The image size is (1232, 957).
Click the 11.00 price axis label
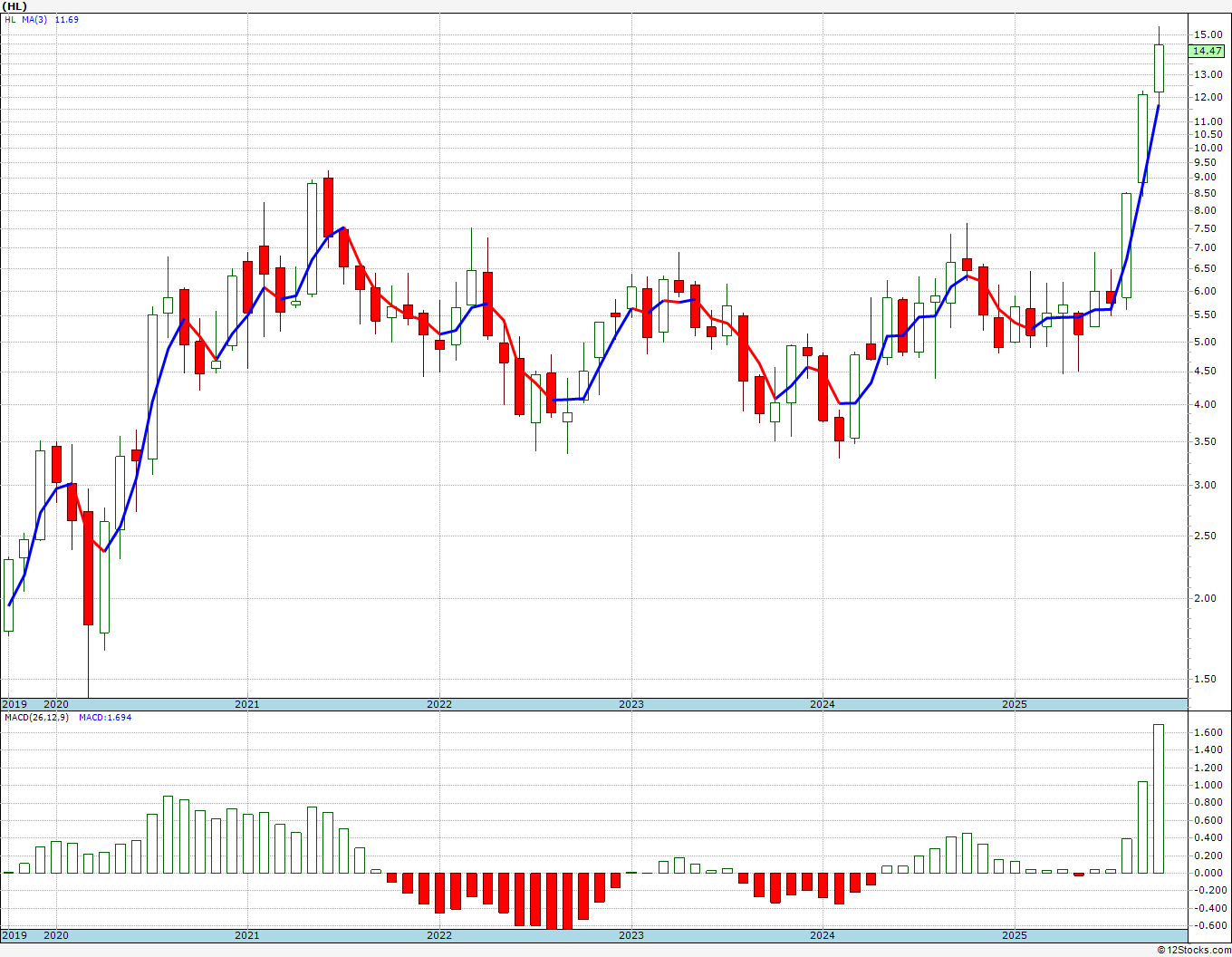click(x=1208, y=121)
